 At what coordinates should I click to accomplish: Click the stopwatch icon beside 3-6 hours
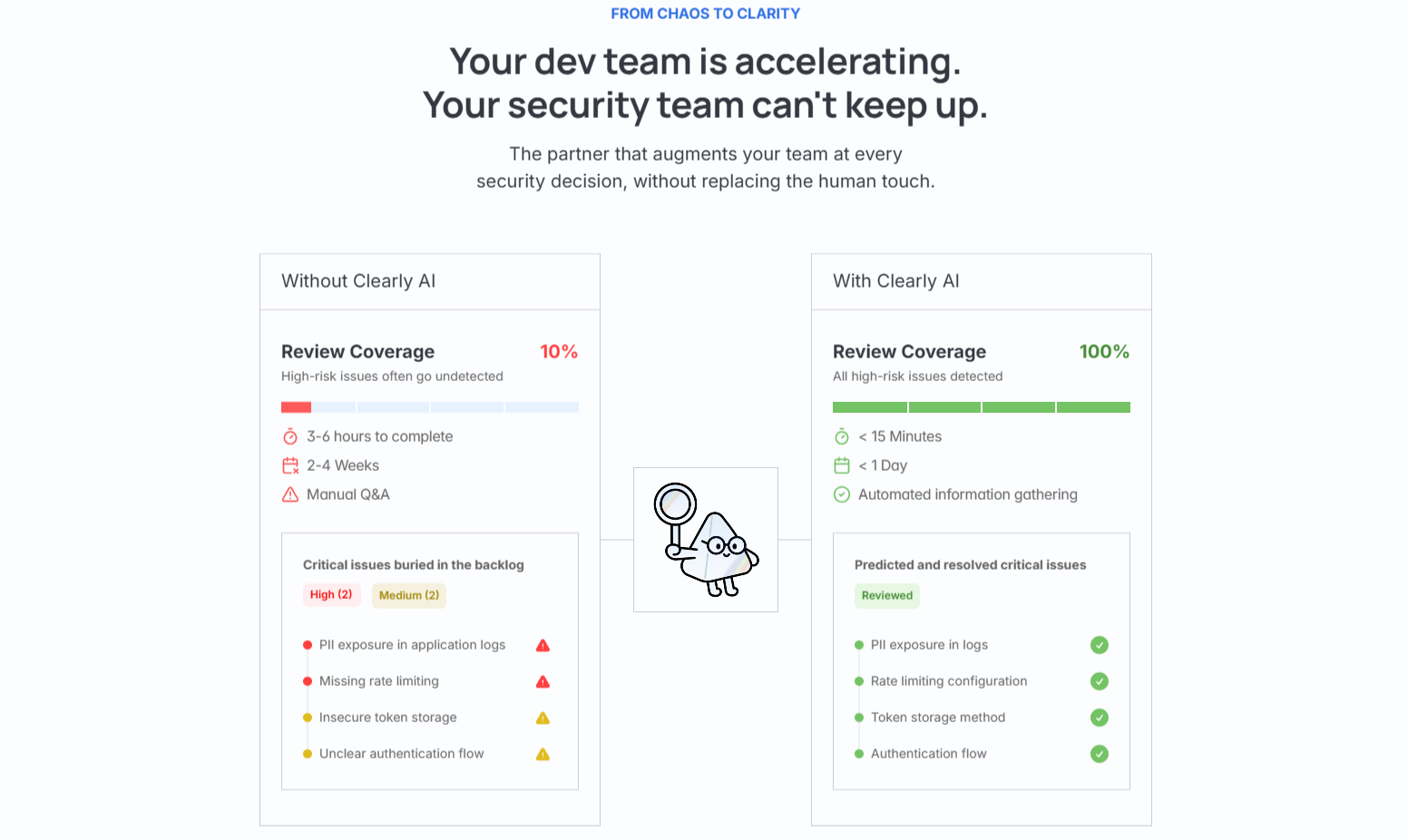tap(290, 437)
